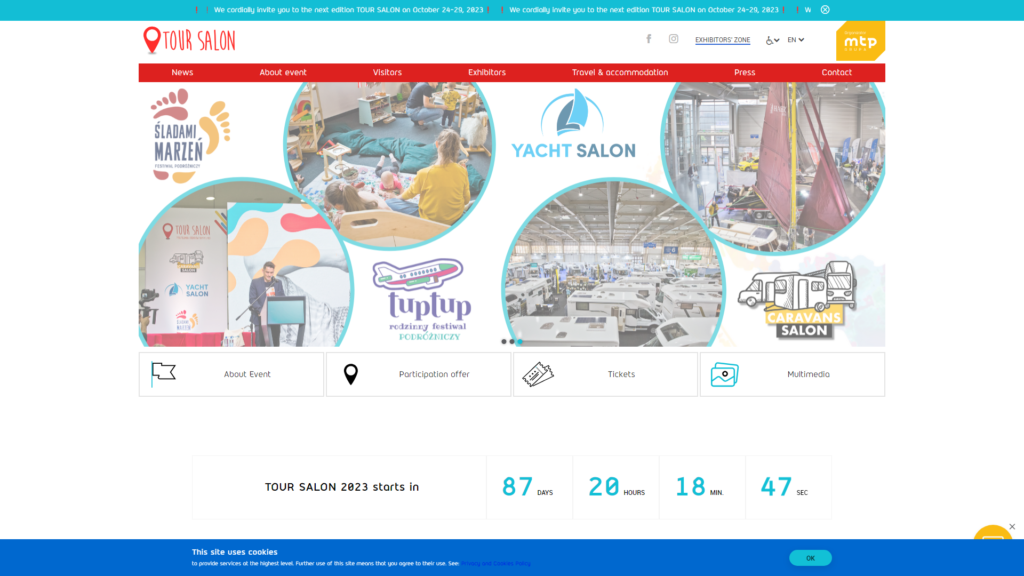The height and width of the screenshot is (576, 1024).
Task: Click the '18' minutes countdown value
Action: (690, 487)
